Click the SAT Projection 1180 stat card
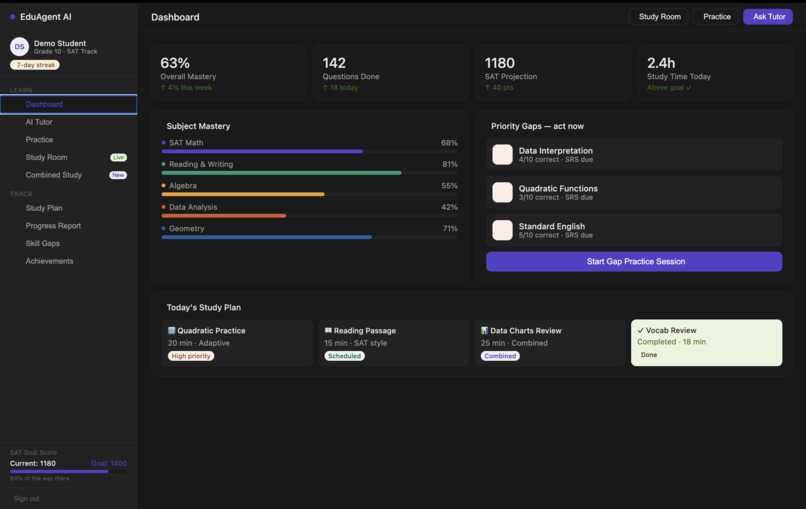Image resolution: width=806 pixels, height=509 pixels. click(x=553, y=73)
